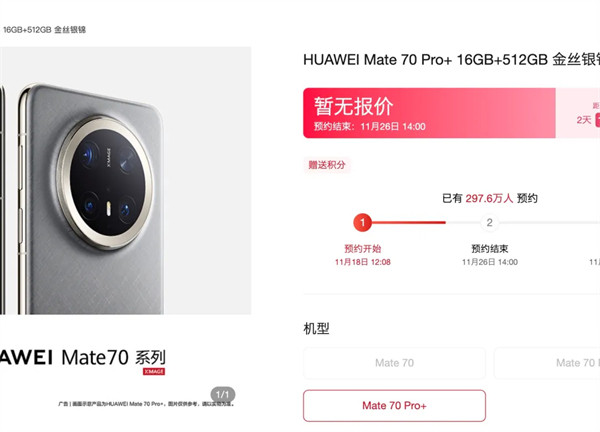
Task: Click the camera module in product photo
Action: pyautogui.click(x=106, y=183)
